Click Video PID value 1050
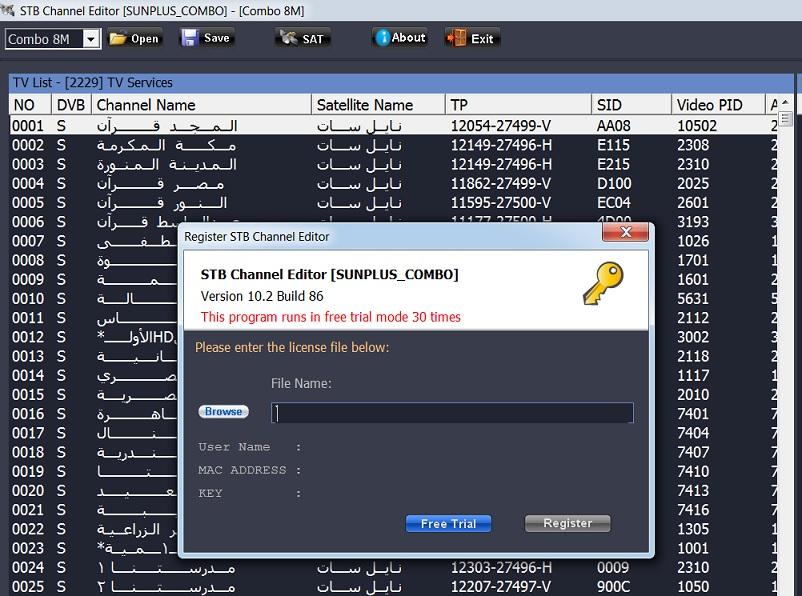The image size is (802, 596). pyautogui.click(x=693, y=587)
